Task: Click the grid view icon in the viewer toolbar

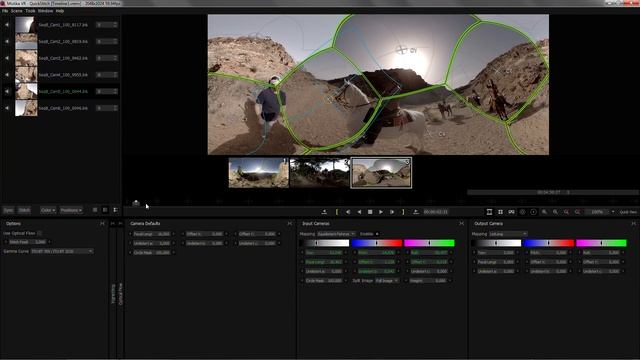Action: pos(500,212)
